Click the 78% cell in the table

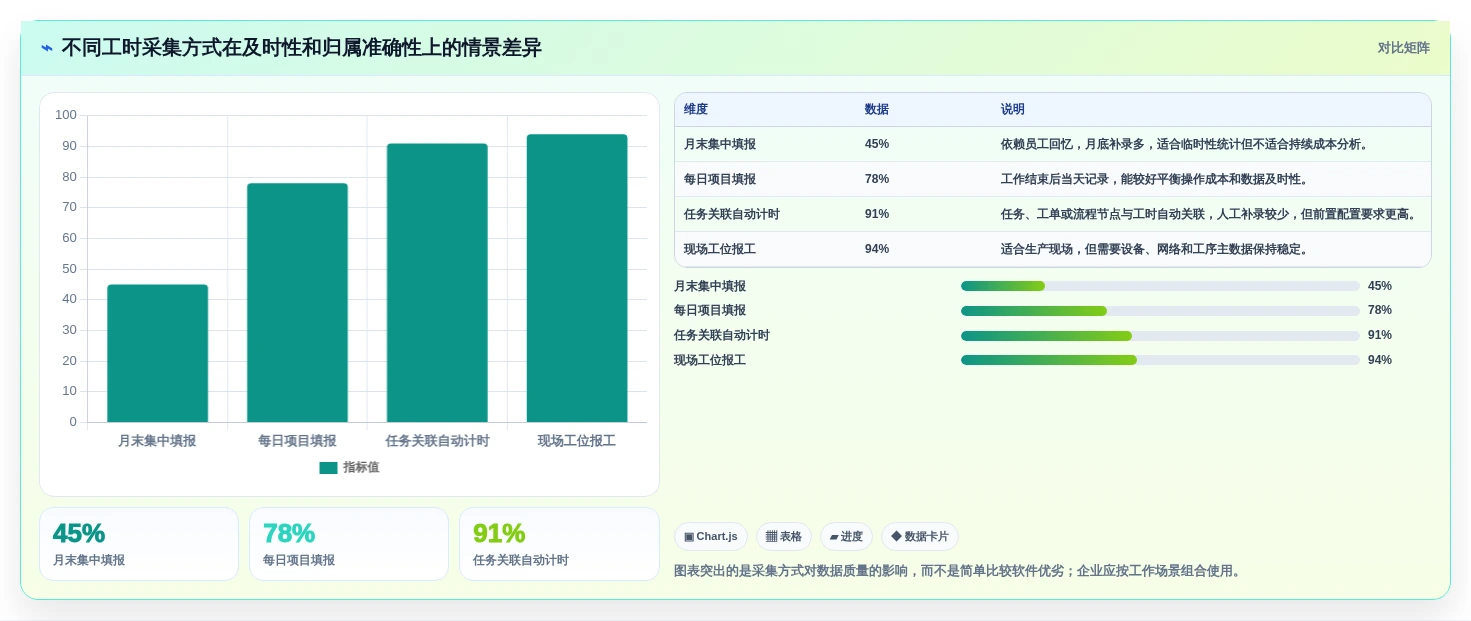[x=877, y=179]
